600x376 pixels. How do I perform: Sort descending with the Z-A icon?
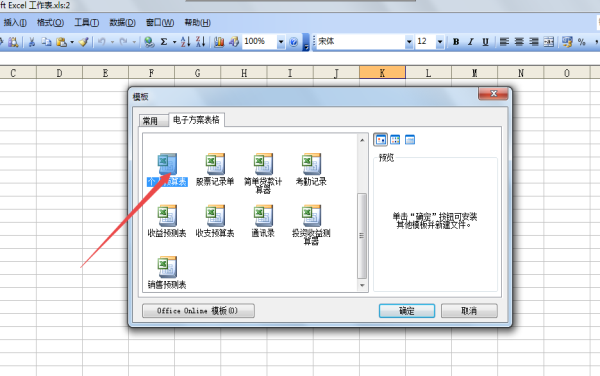(x=201, y=42)
